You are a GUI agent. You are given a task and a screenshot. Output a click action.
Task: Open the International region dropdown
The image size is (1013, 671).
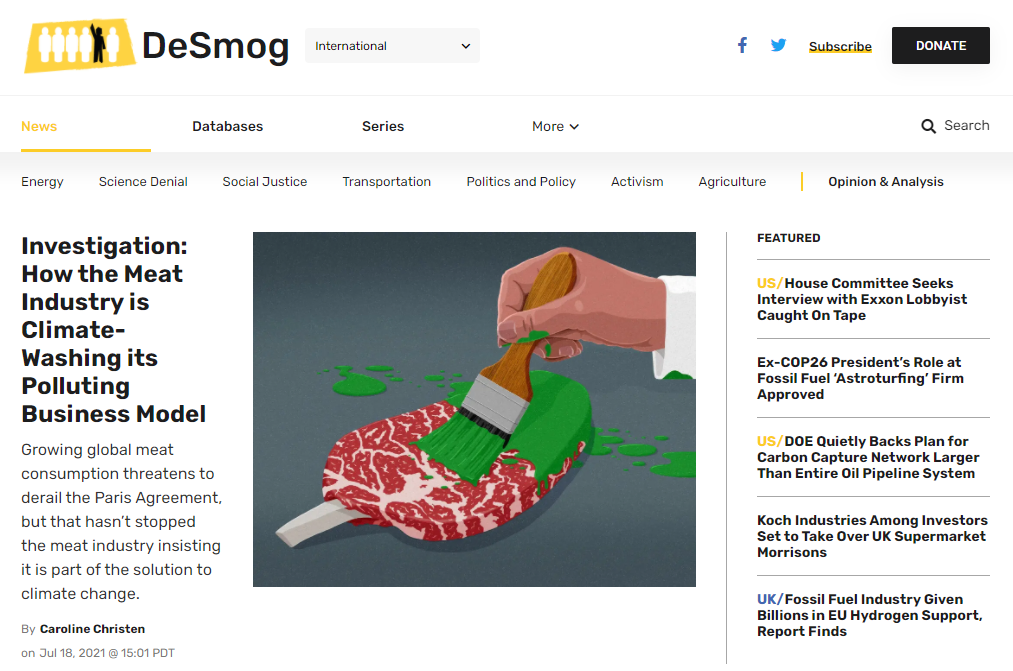(392, 46)
